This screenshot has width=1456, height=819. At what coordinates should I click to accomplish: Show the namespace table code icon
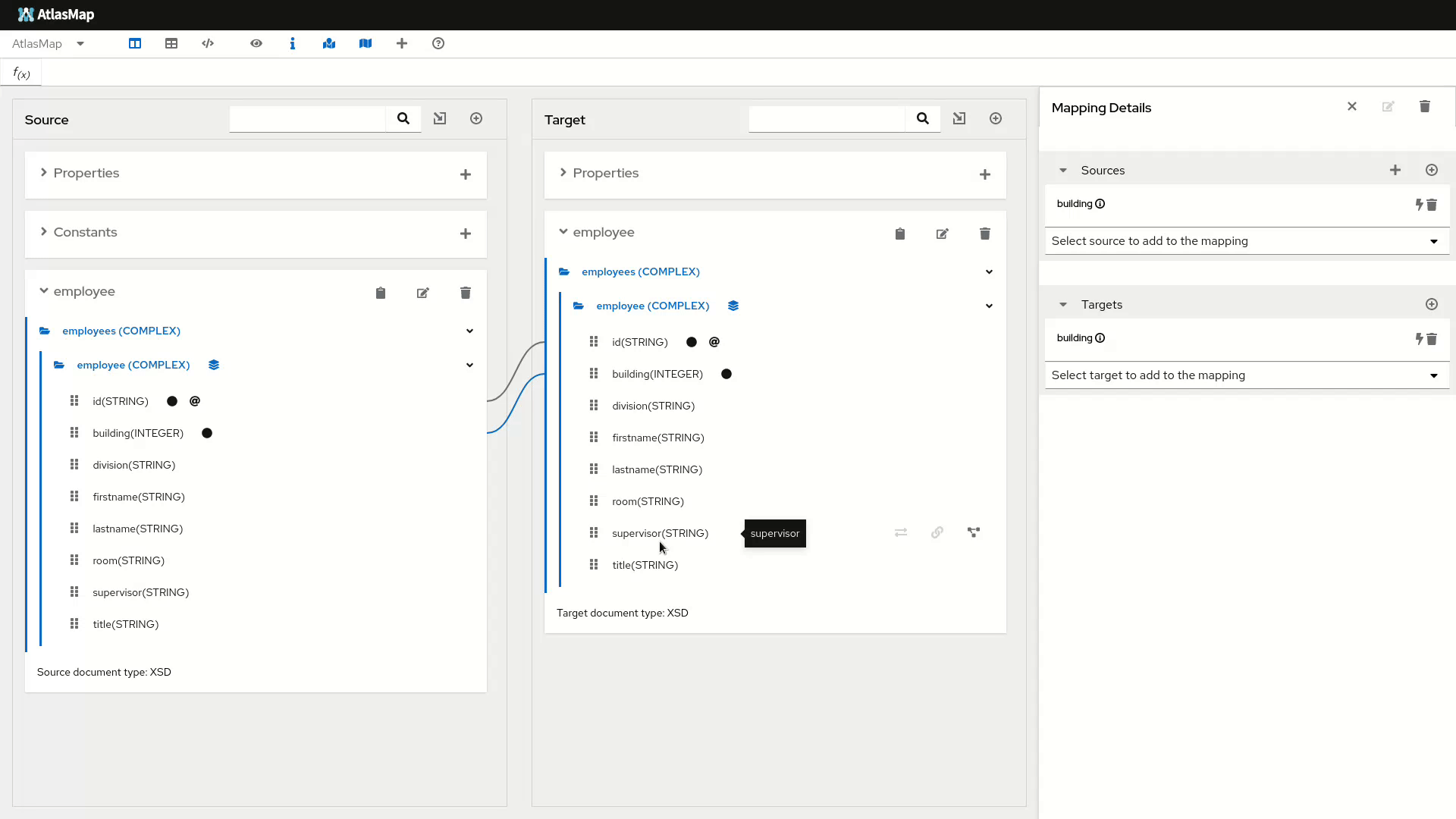[208, 43]
